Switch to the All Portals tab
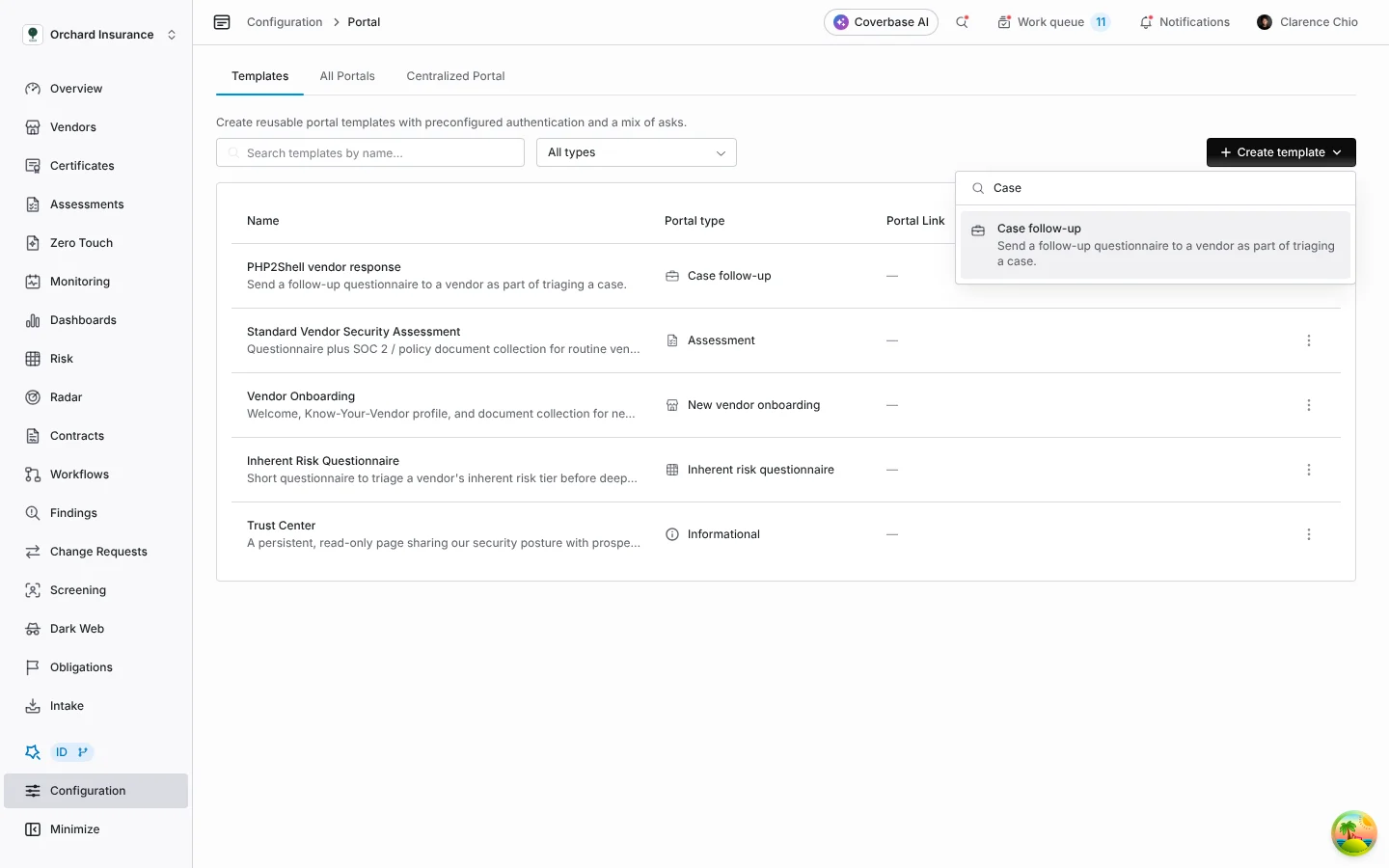Screen dimensions: 1389x868 click(347, 76)
